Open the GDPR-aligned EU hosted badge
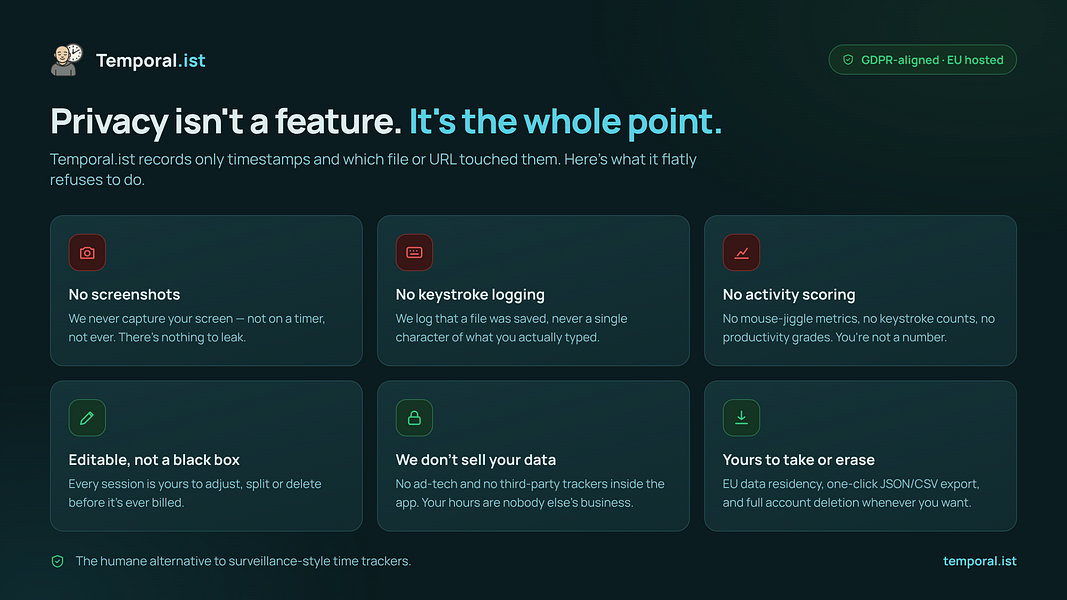The height and width of the screenshot is (600, 1067). click(x=922, y=60)
